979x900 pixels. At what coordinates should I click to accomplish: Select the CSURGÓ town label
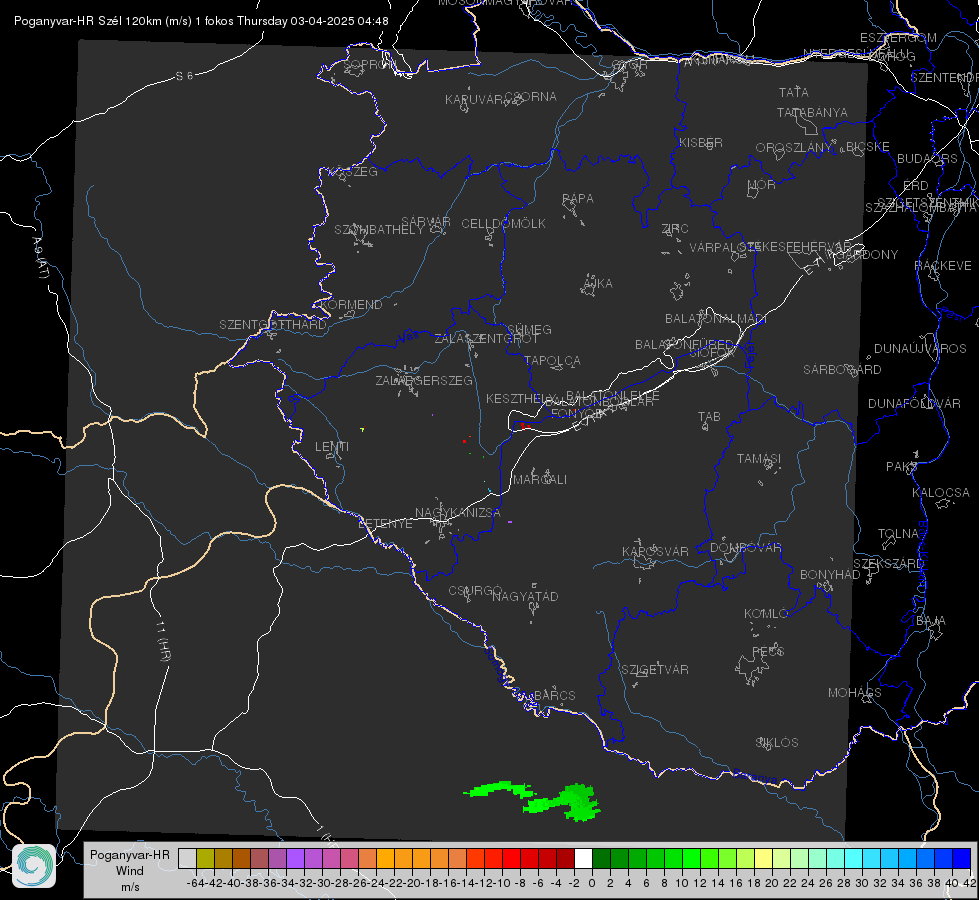click(x=475, y=591)
